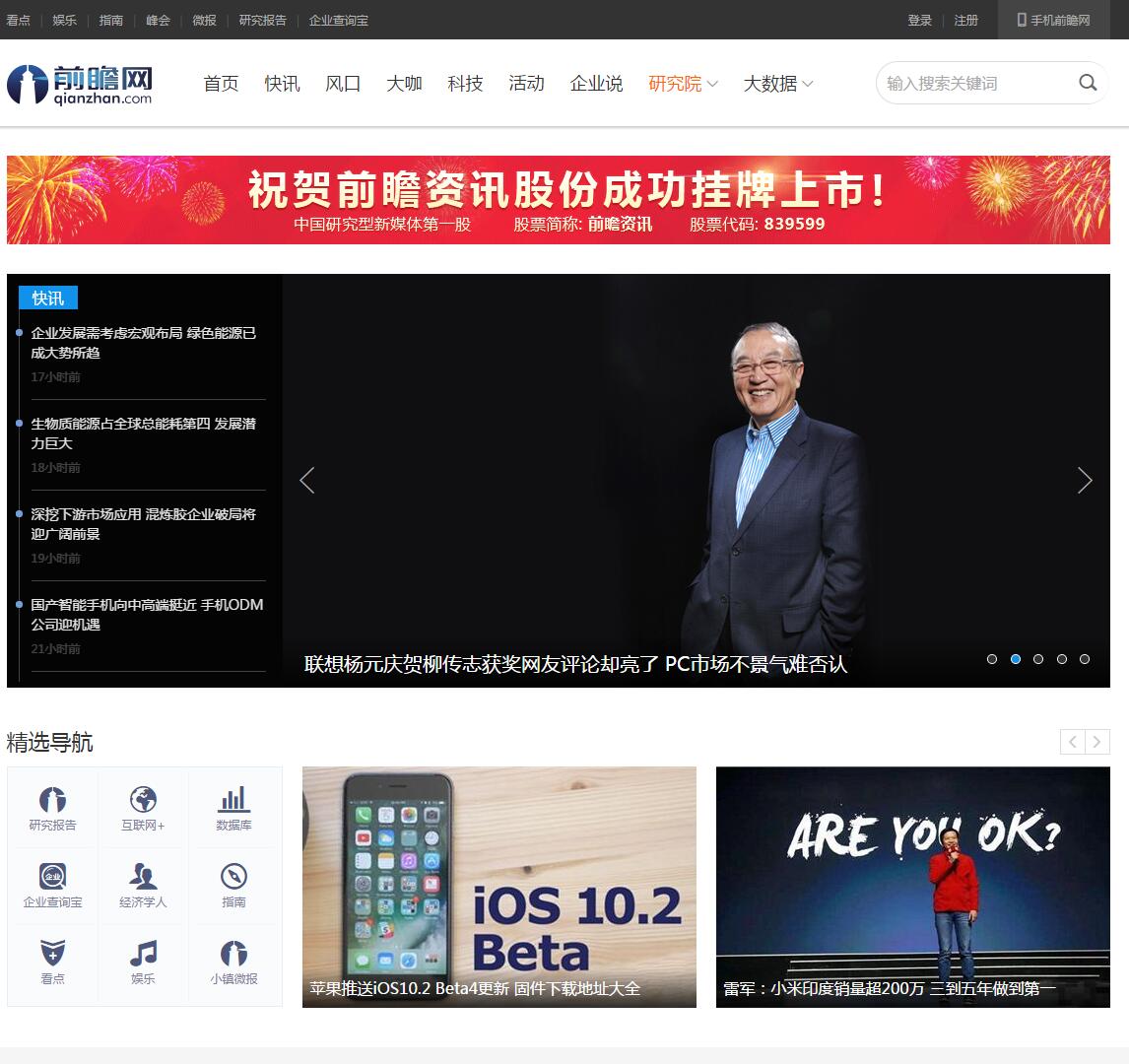Expand the 研究院 dropdown menu
Viewport: 1129px width, 1064px height.
click(683, 84)
